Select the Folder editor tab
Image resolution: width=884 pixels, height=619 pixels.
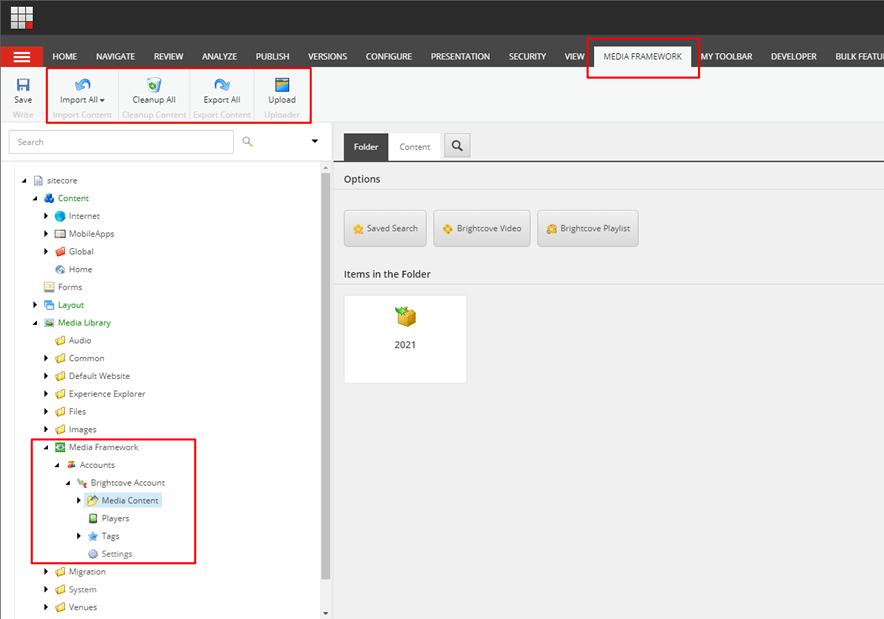366,147
